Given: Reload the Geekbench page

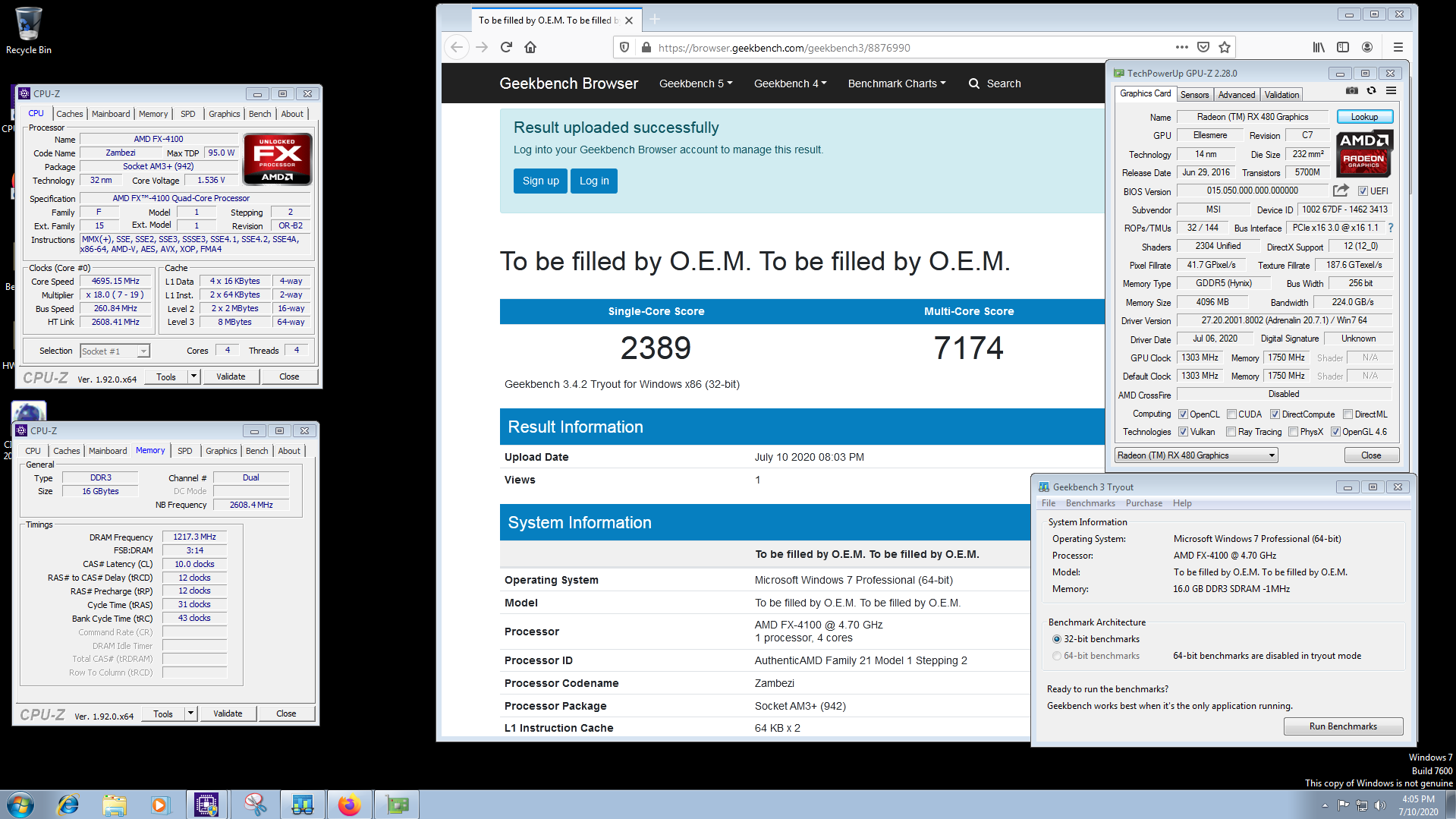Looking at the screenshot, I should point(506,47).
